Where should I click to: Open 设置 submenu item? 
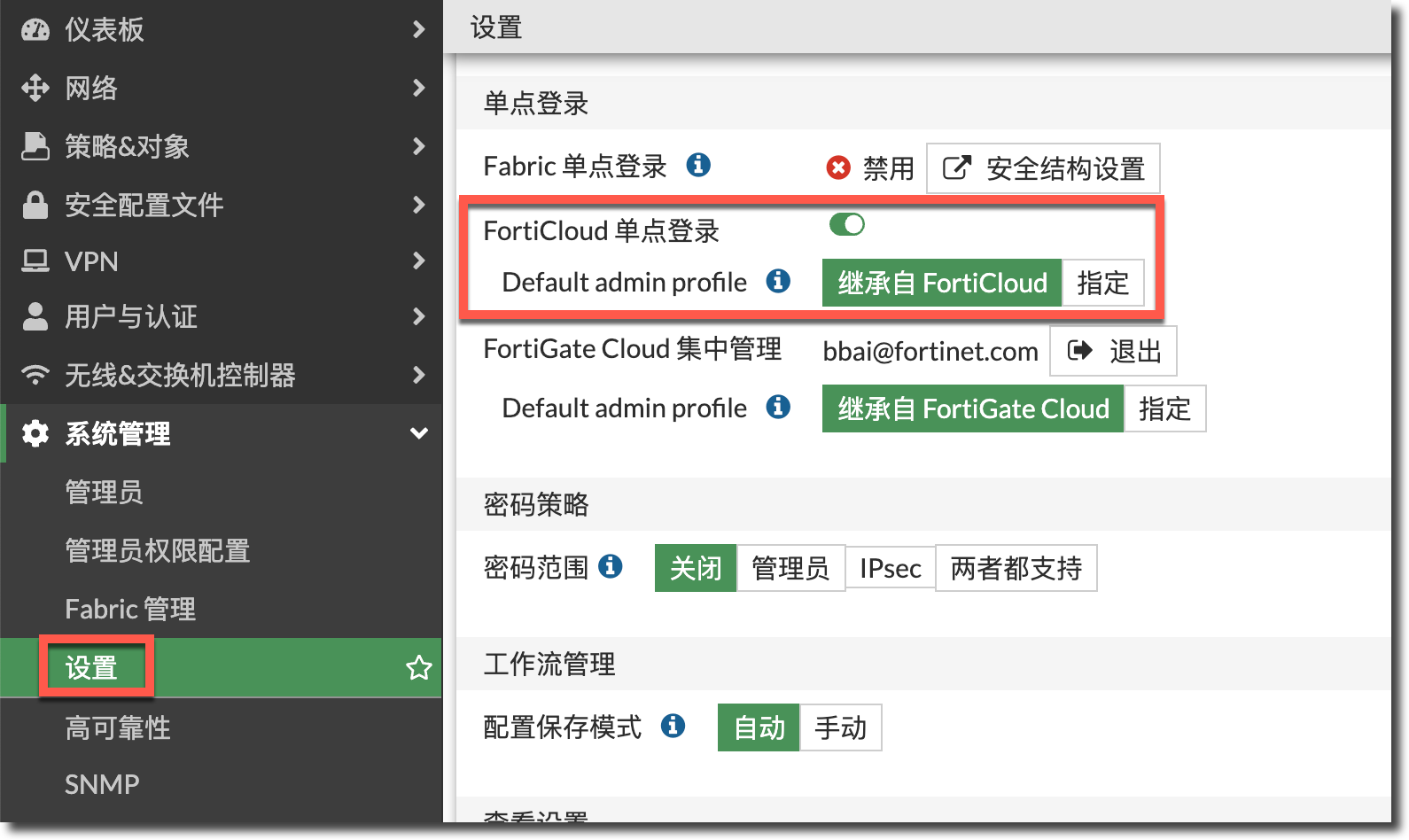click(222, 667)
